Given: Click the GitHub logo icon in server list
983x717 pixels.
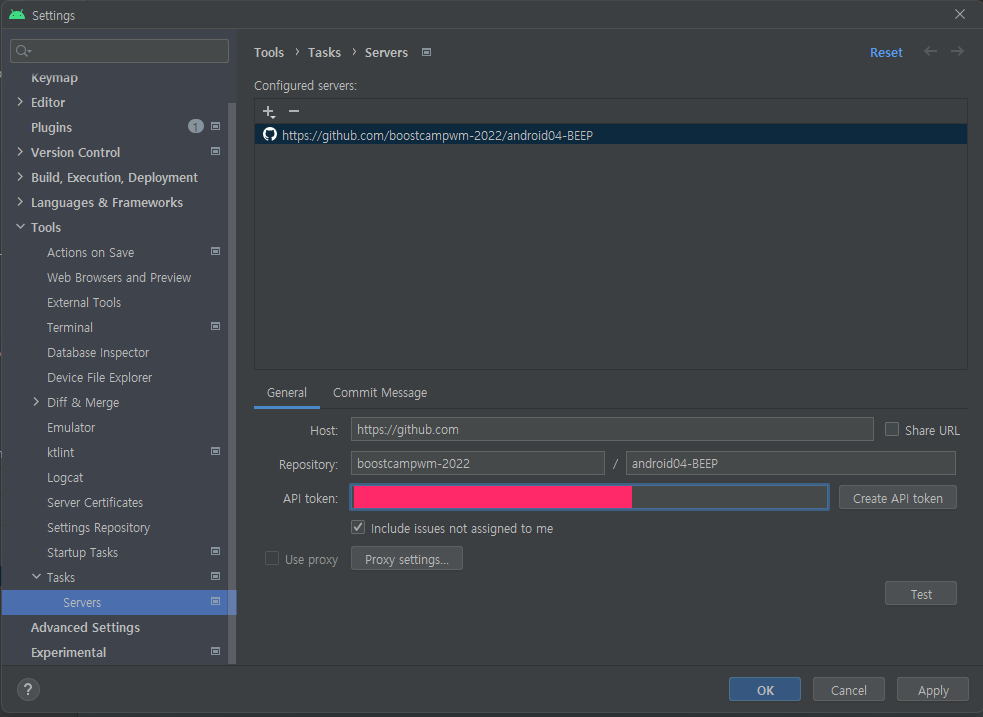Looking at the screenshot, I should [270, 135].
